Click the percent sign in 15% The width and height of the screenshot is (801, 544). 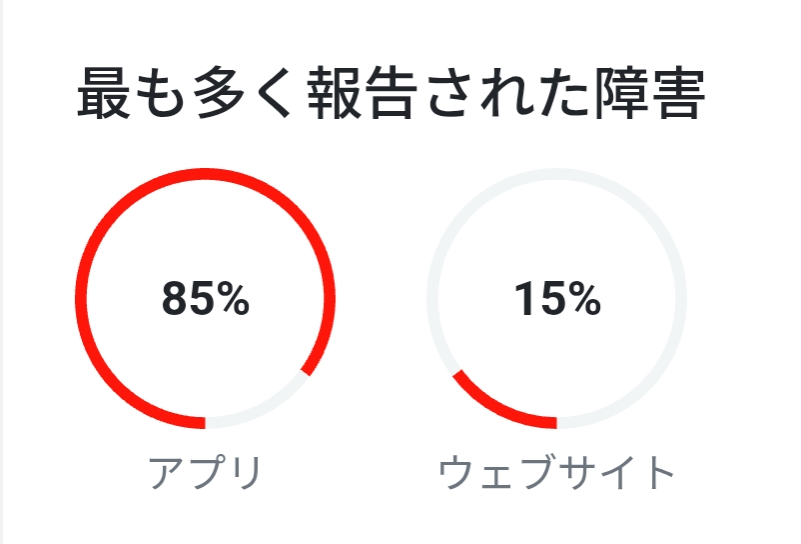click(x=582, y=299)
